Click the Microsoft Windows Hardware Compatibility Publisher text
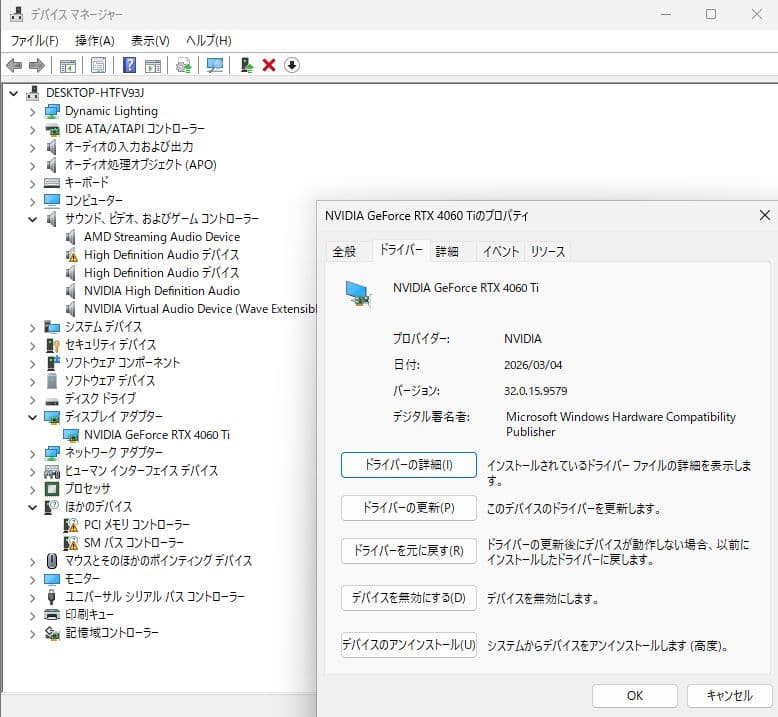The height and width of the screenshot is (717, 778). [620, 424]
